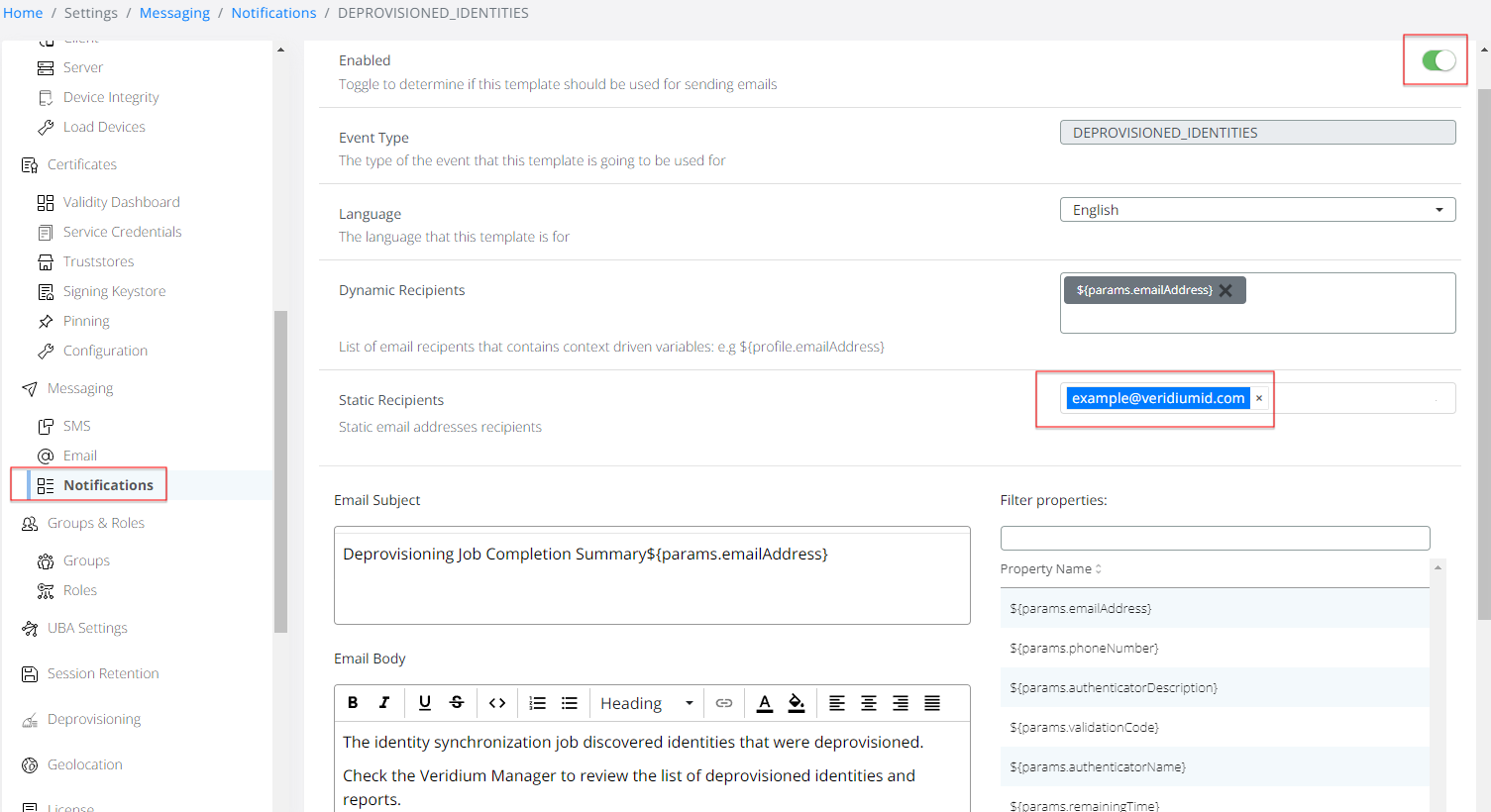The width and height of the screenshot is (1491, 812).
Task: Remove the ${params.emailAddress} dynamic recipient
Action: 1225,290
